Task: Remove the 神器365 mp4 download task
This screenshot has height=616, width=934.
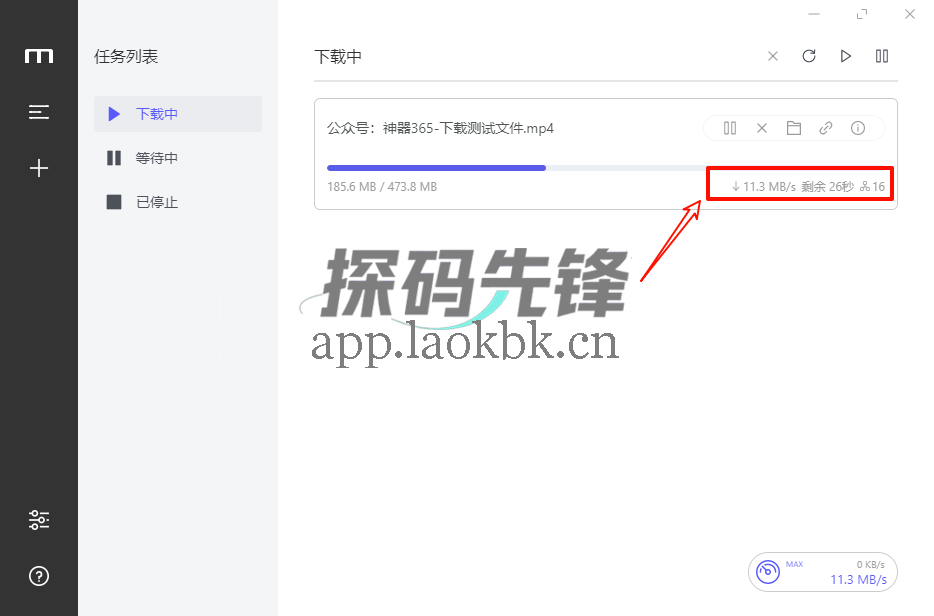Action: (x=762, y=128)
